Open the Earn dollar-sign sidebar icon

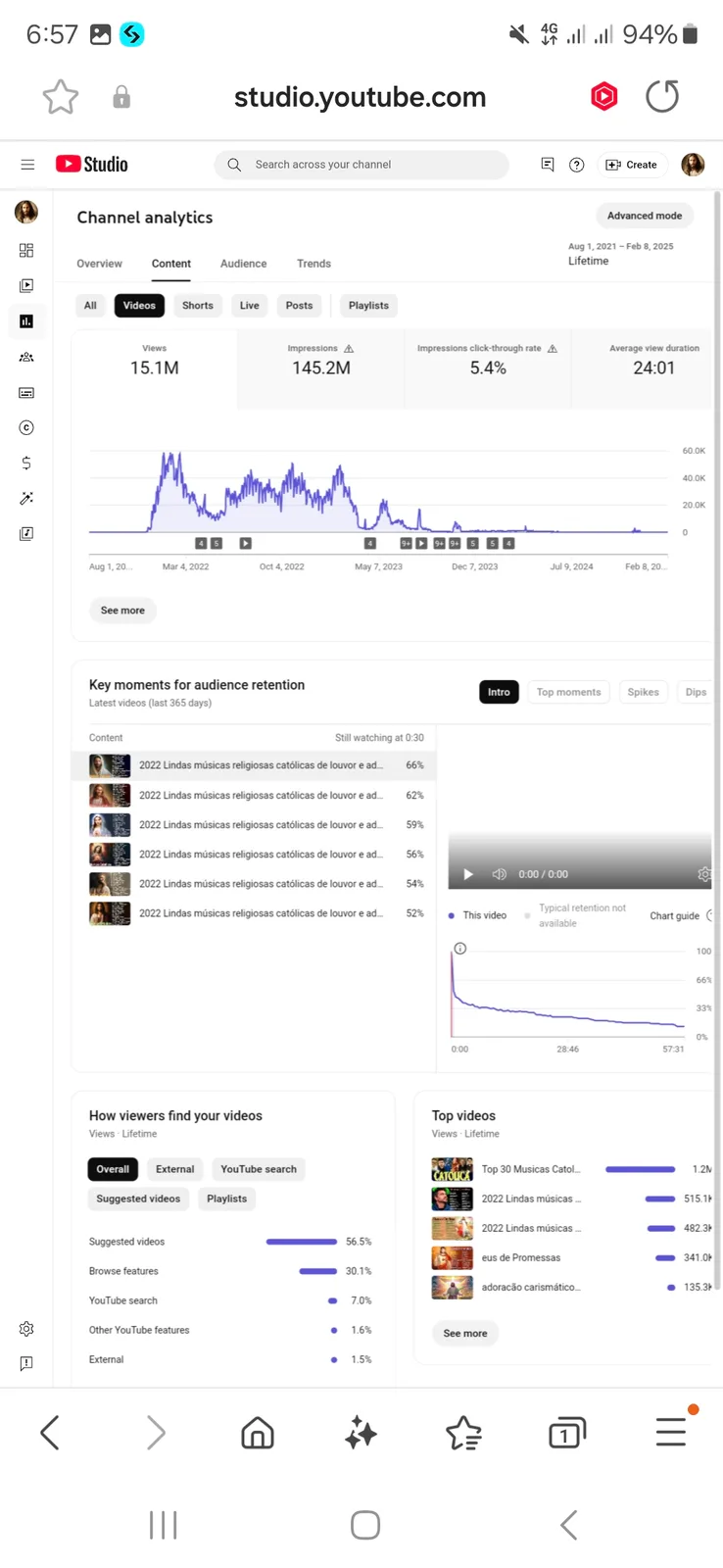[x=26, y=463]
